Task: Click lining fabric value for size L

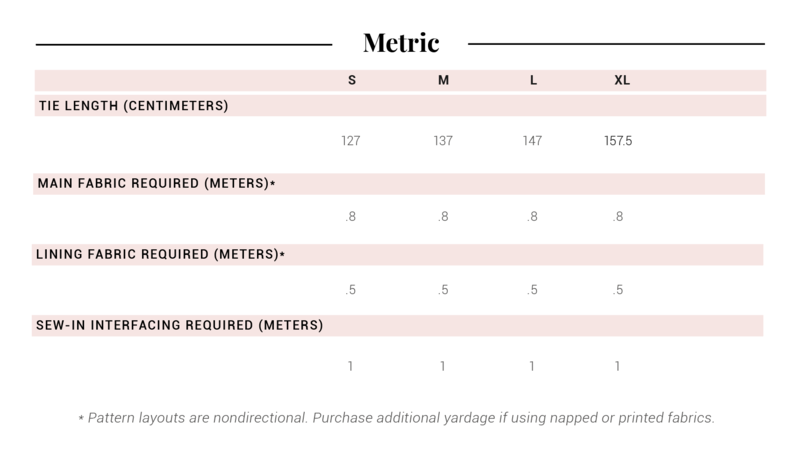Action: click(532, 290)
